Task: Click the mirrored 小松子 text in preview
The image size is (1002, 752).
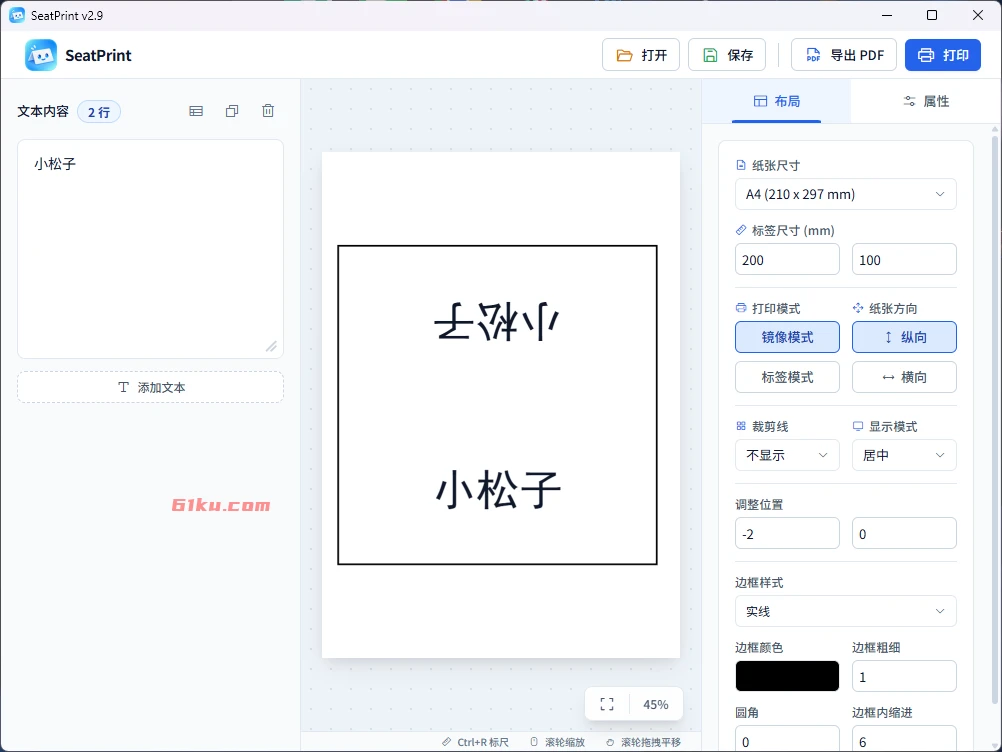Action: coord(497,321)
